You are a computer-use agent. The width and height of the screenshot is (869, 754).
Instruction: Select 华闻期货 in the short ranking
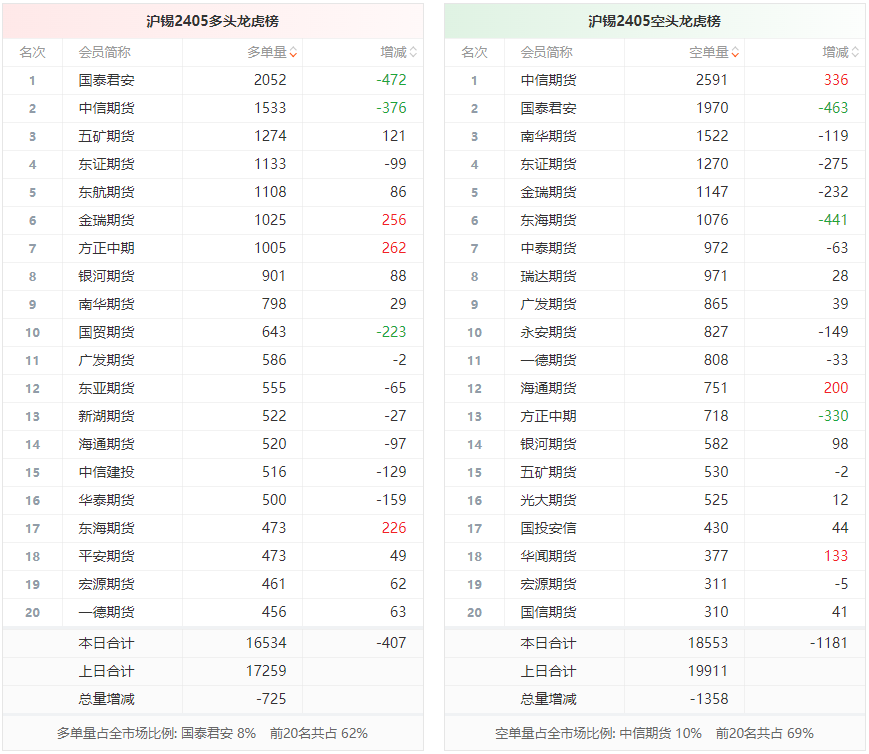pos(548,556)
